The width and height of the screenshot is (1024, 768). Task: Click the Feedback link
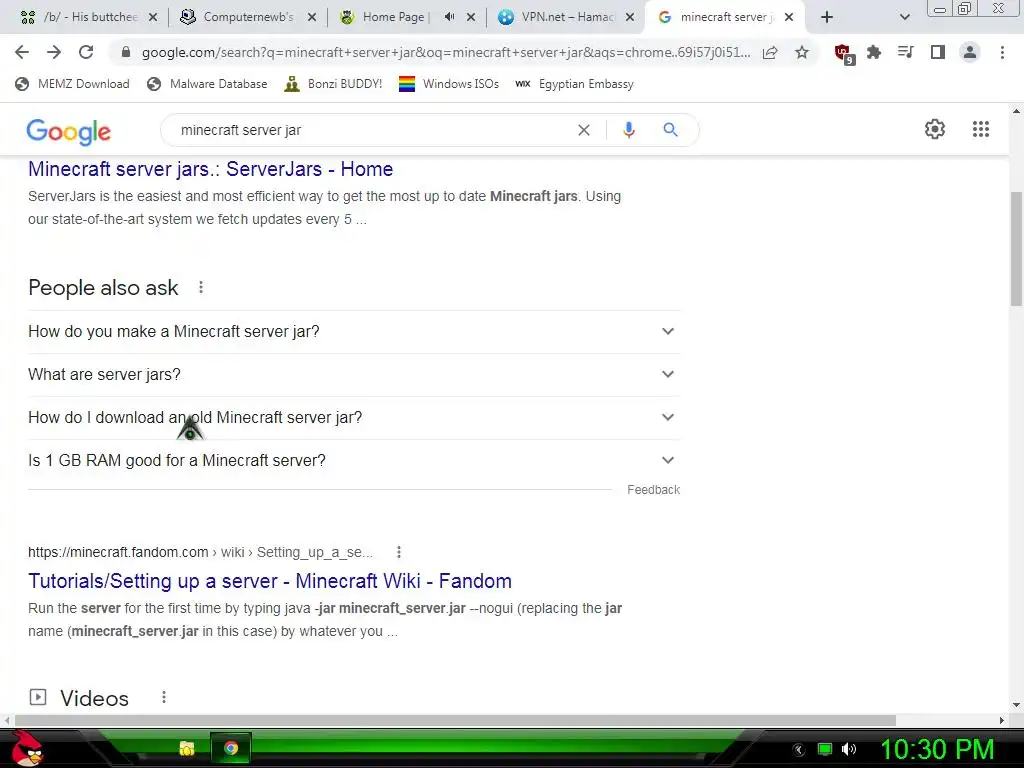(x=653, y=490)
